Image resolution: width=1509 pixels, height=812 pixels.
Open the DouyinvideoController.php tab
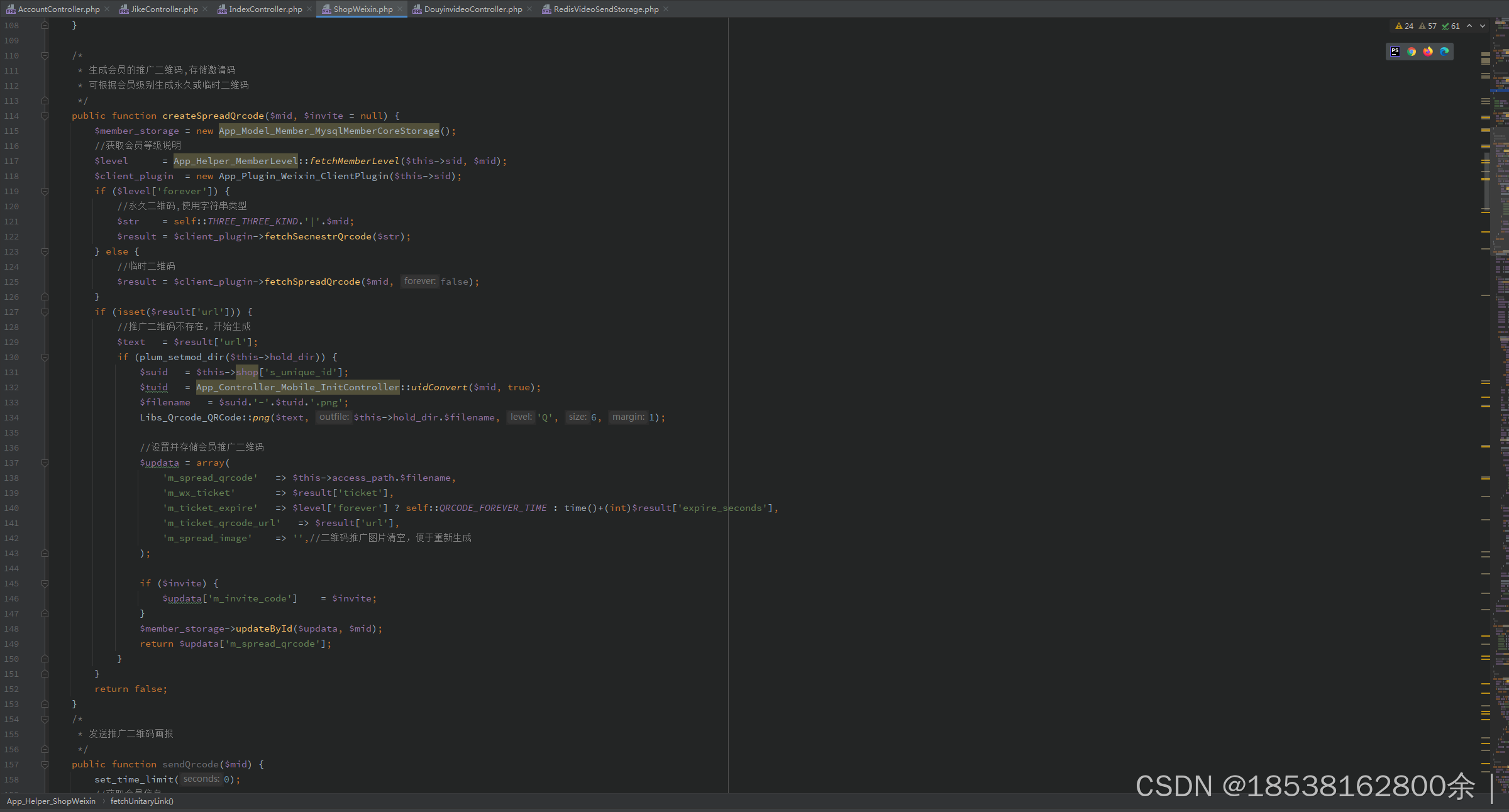pyautogui.click(x=472, y=9)
